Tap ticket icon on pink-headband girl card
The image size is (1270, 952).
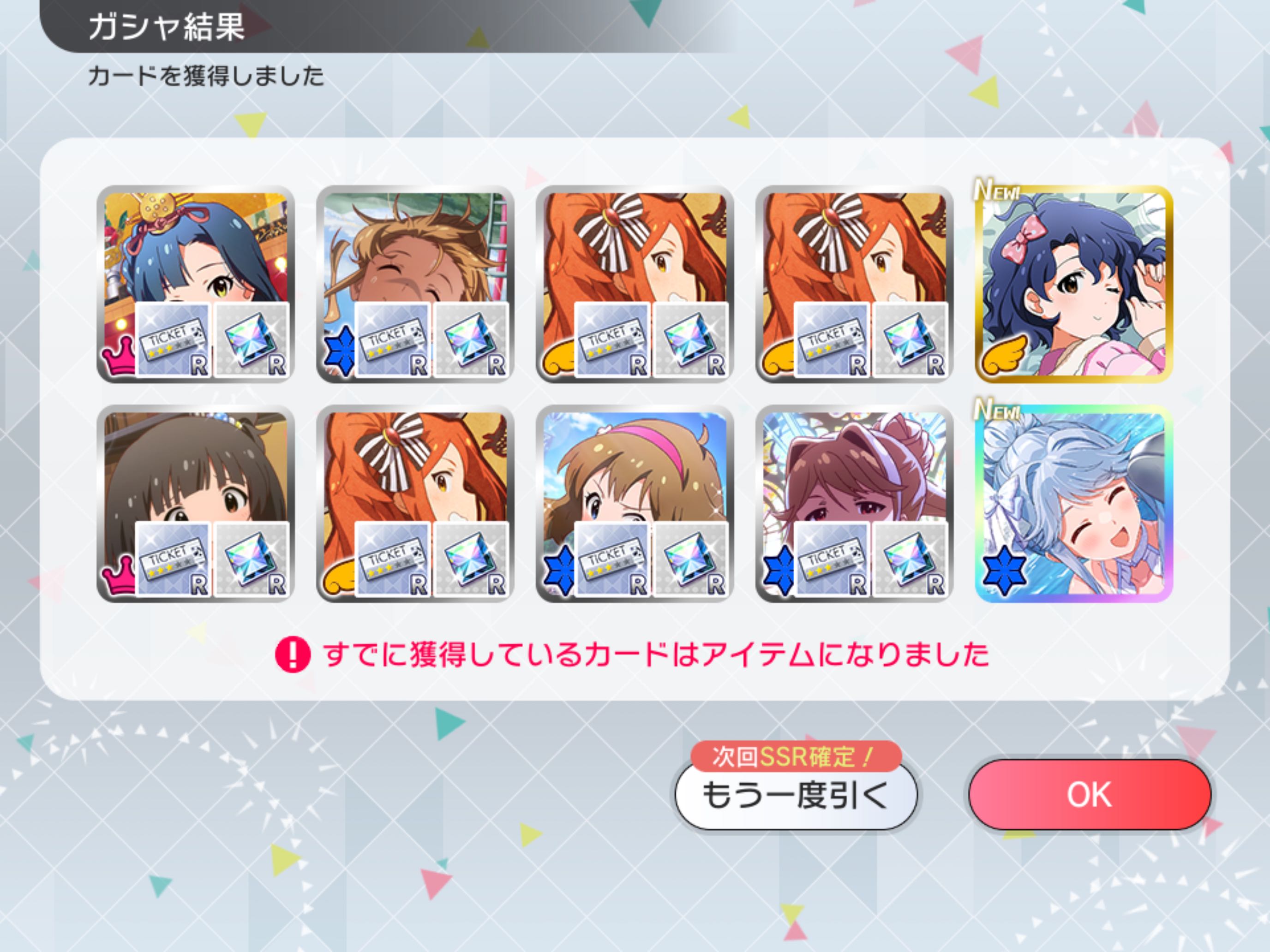(612, 559)
